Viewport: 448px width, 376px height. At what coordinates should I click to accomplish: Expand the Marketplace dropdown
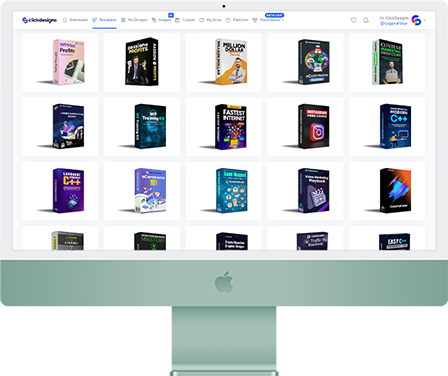pyautogui.click(x=268, y=20)
